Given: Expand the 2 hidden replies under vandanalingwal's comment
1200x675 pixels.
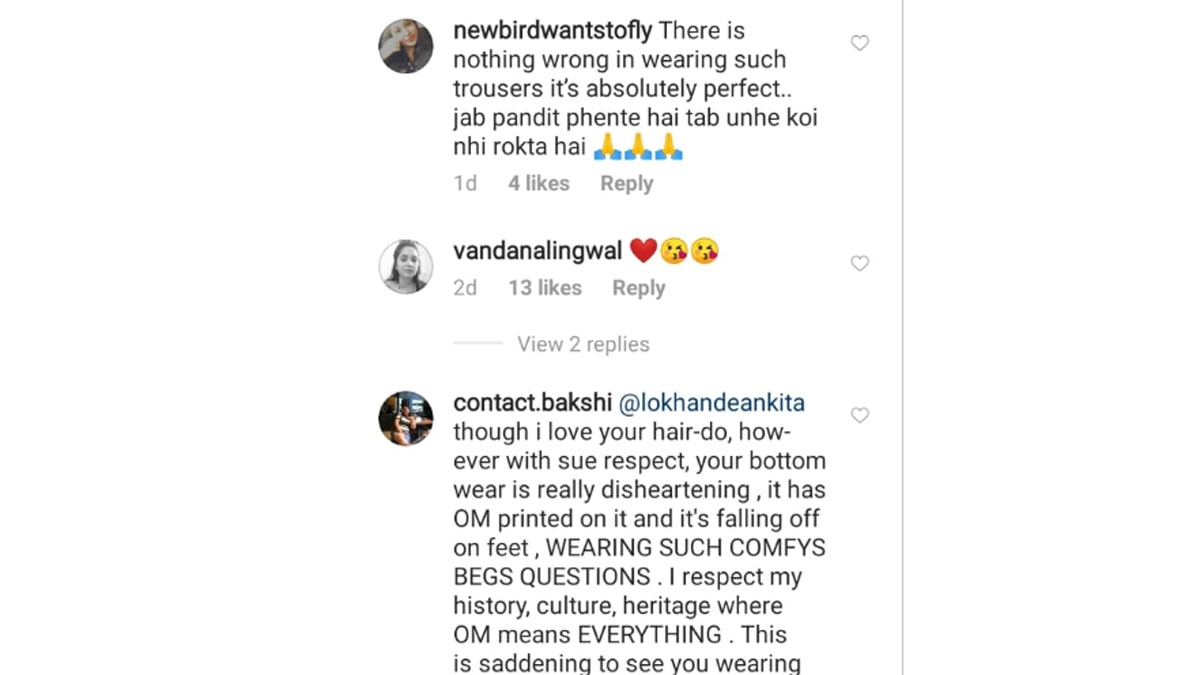Looking at the screenshot, I should pos(584,344).
